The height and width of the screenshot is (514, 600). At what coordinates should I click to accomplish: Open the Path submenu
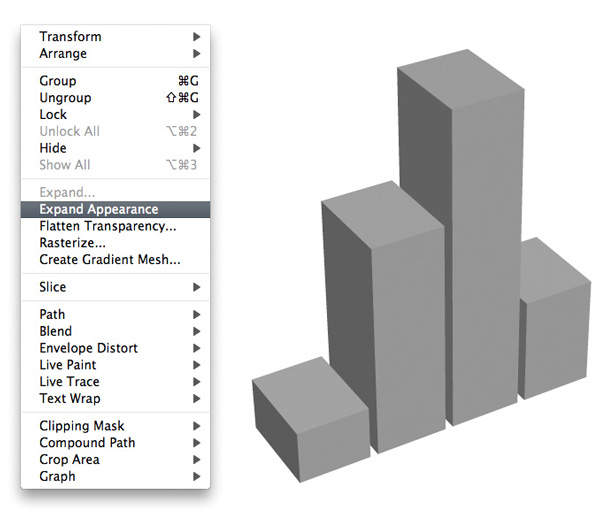coord(116,315)
